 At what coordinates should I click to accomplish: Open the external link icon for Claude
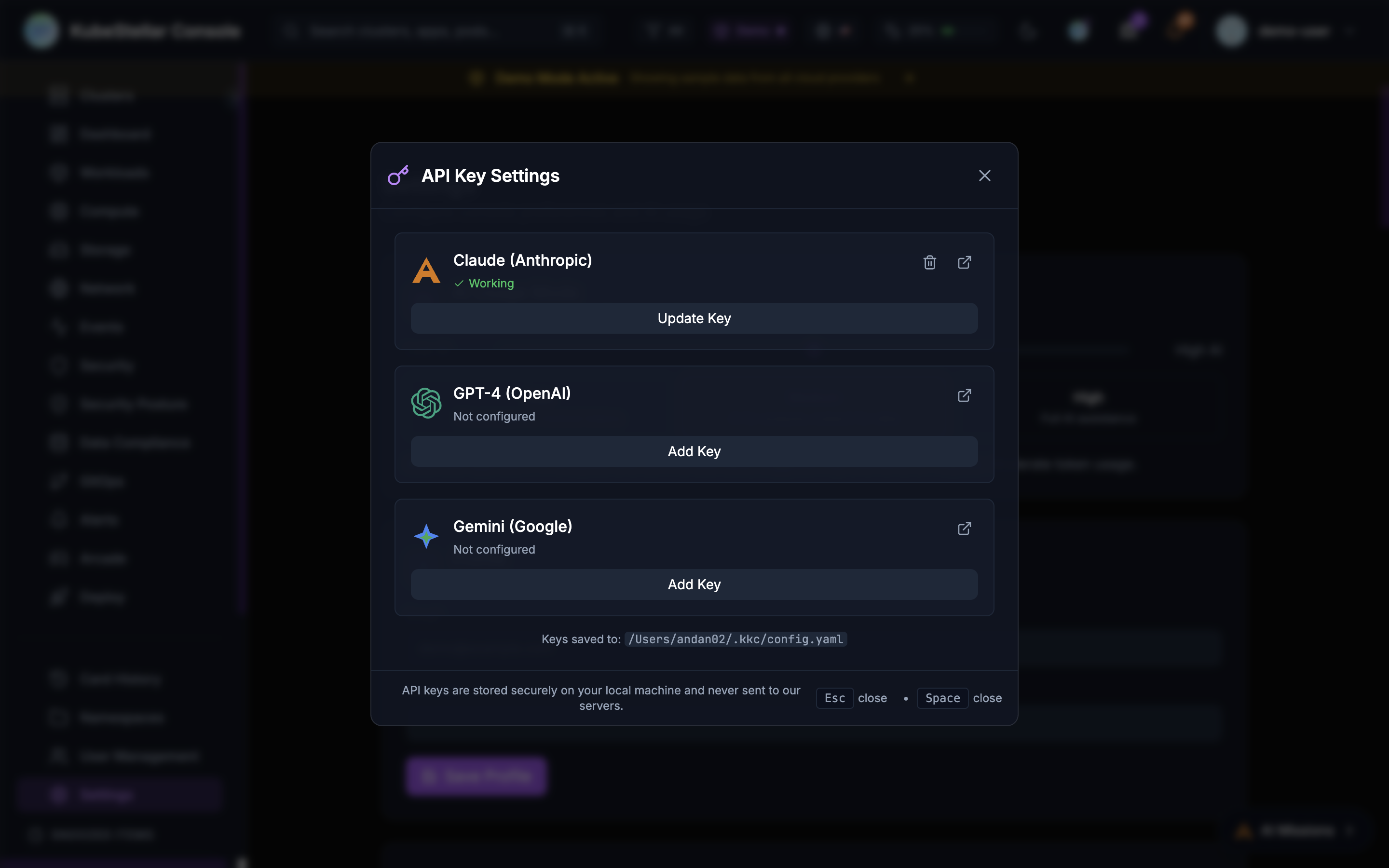click(x=964, y=262)
